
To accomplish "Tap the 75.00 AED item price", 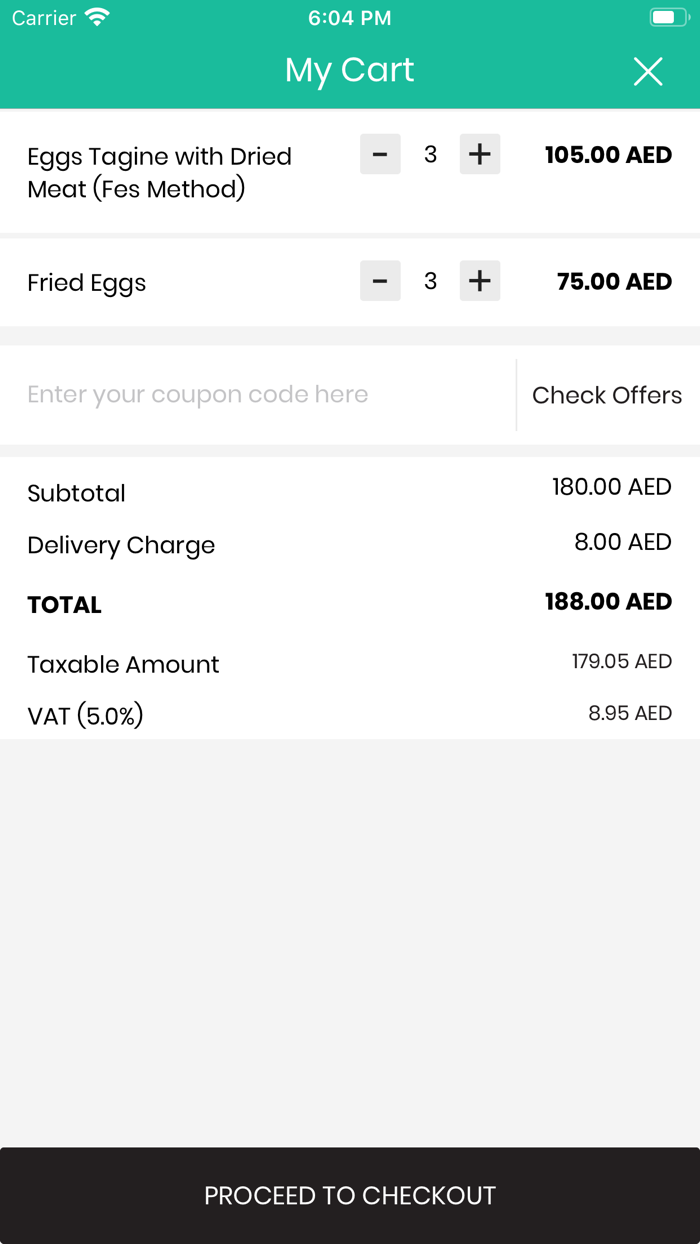I will [614, 282].
